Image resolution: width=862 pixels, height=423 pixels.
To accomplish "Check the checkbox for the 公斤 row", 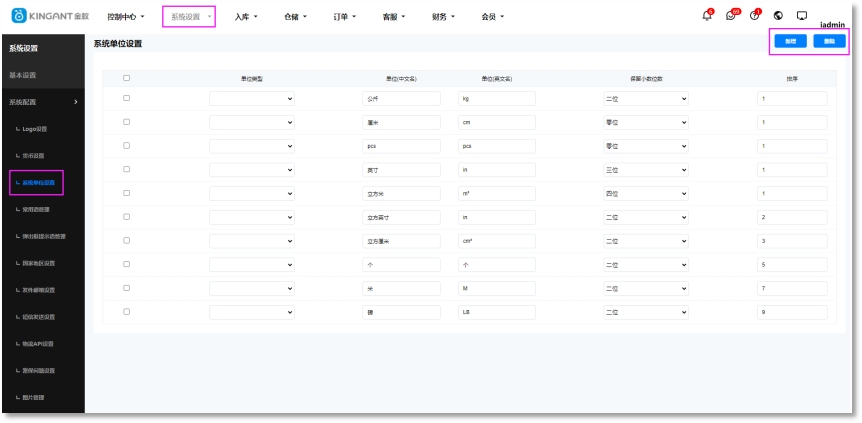I will [126, 98].
